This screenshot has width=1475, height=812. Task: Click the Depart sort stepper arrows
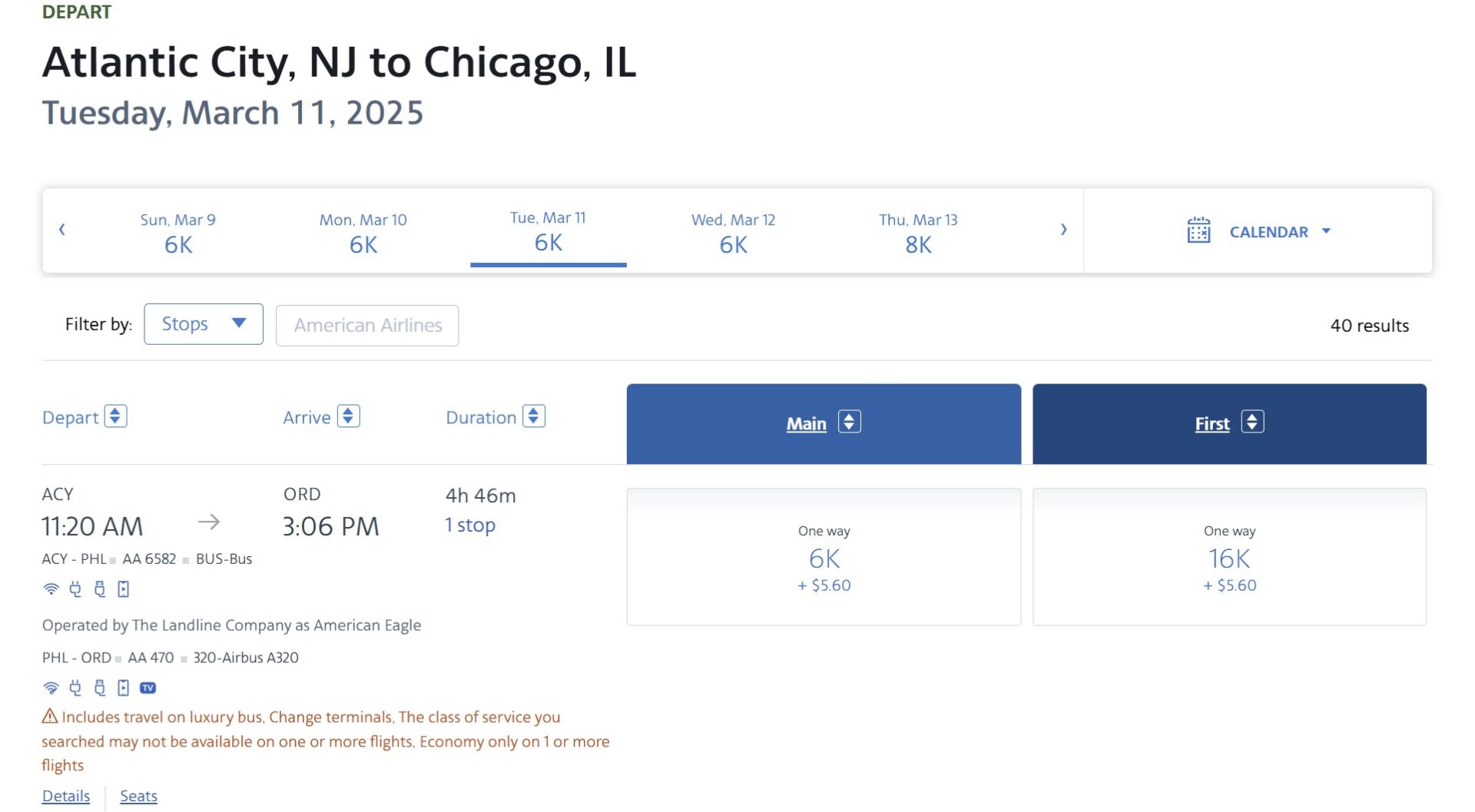(x=115, y=416)
